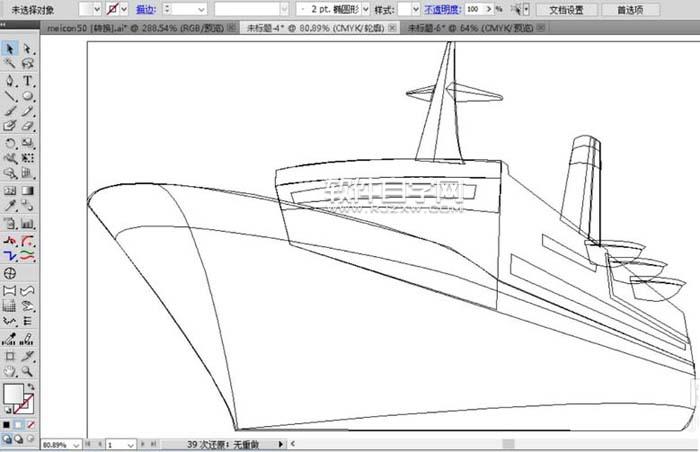Image resolution: width=700 pixels, height=452 pixels.
Task: Click the Fill color box in toolbar
Action: pos(13,393)
